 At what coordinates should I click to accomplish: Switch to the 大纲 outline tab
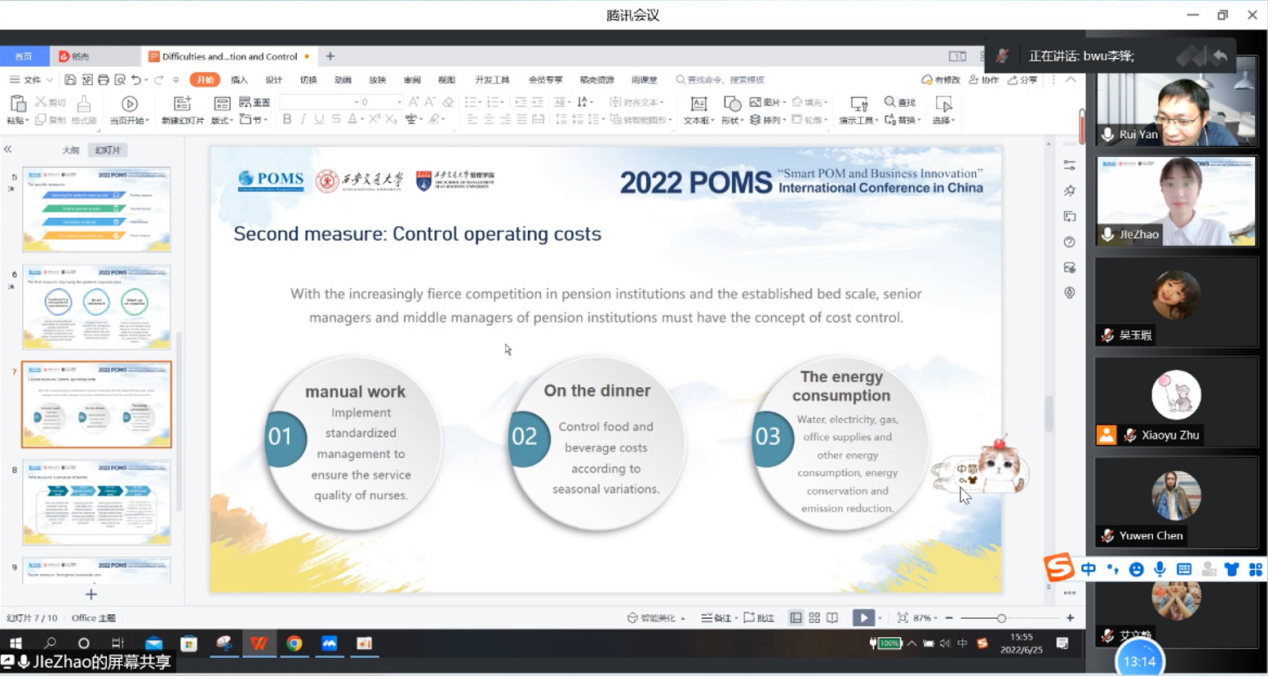coord(70,150)
